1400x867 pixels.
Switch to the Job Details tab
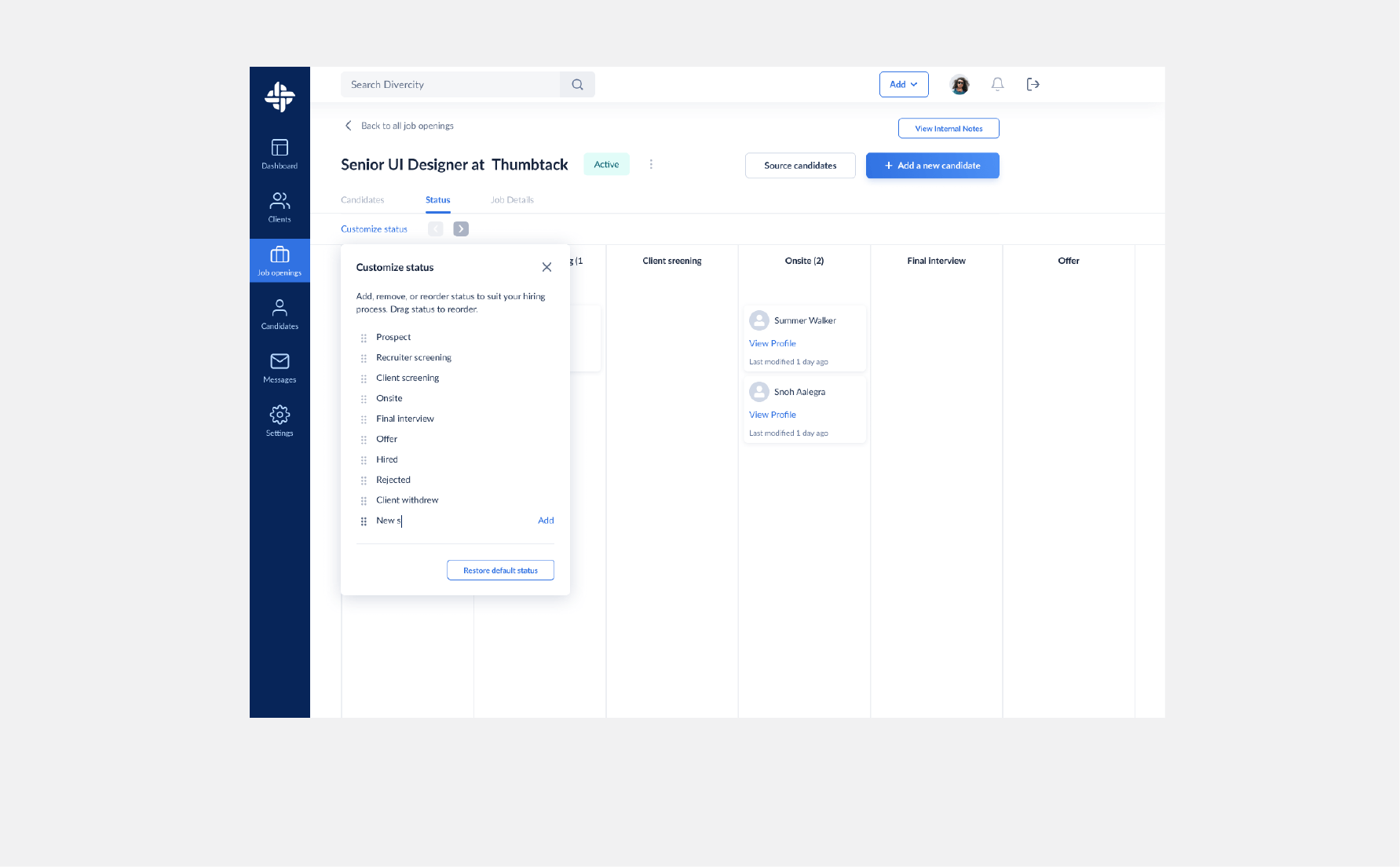point(512,199)
